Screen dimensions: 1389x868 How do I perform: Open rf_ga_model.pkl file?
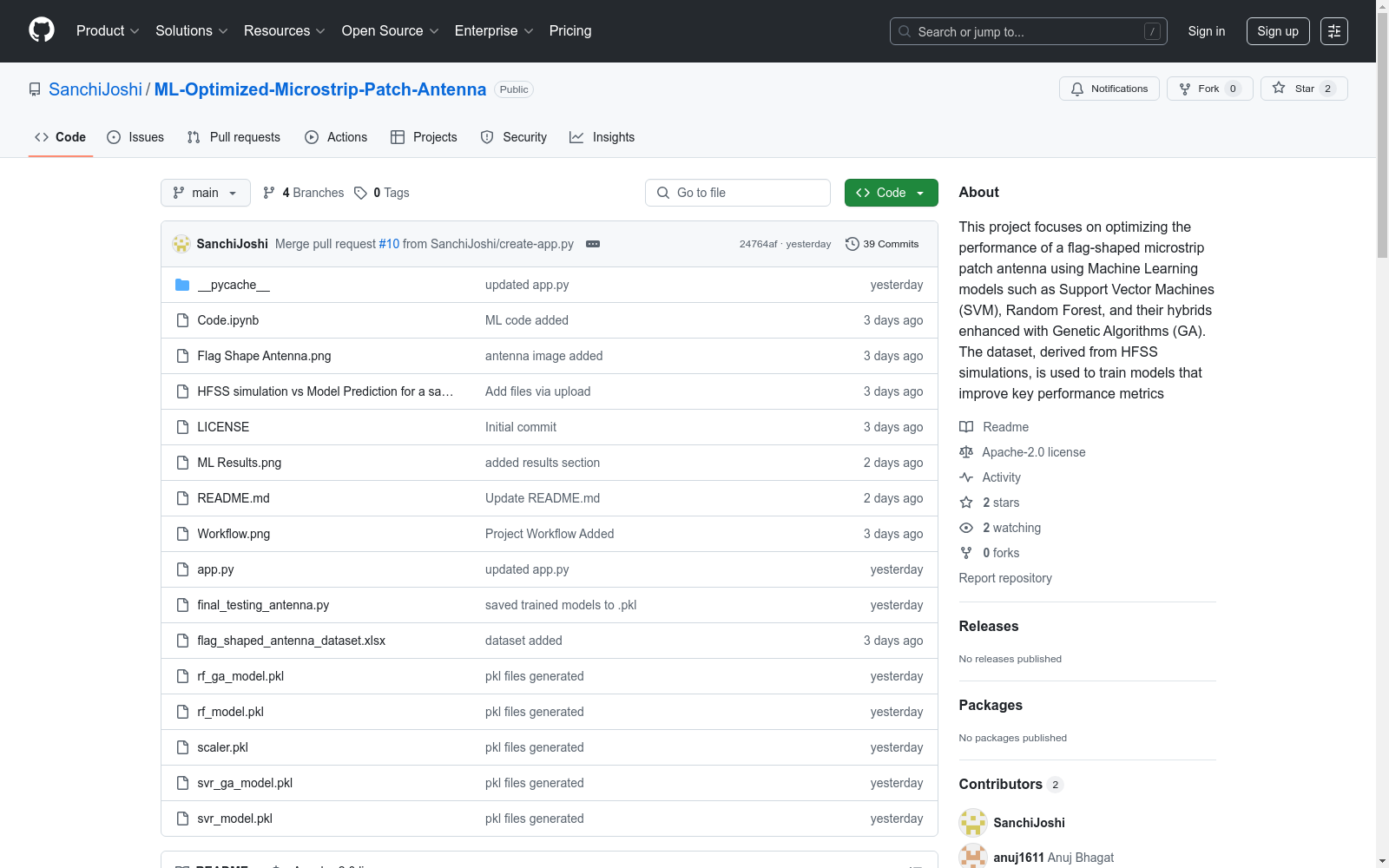pos(240,676)
